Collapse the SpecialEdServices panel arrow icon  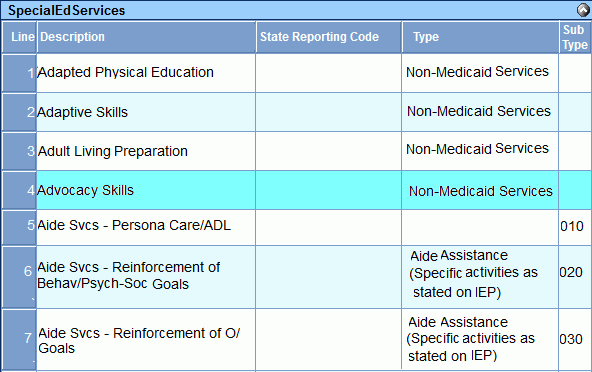584,10
